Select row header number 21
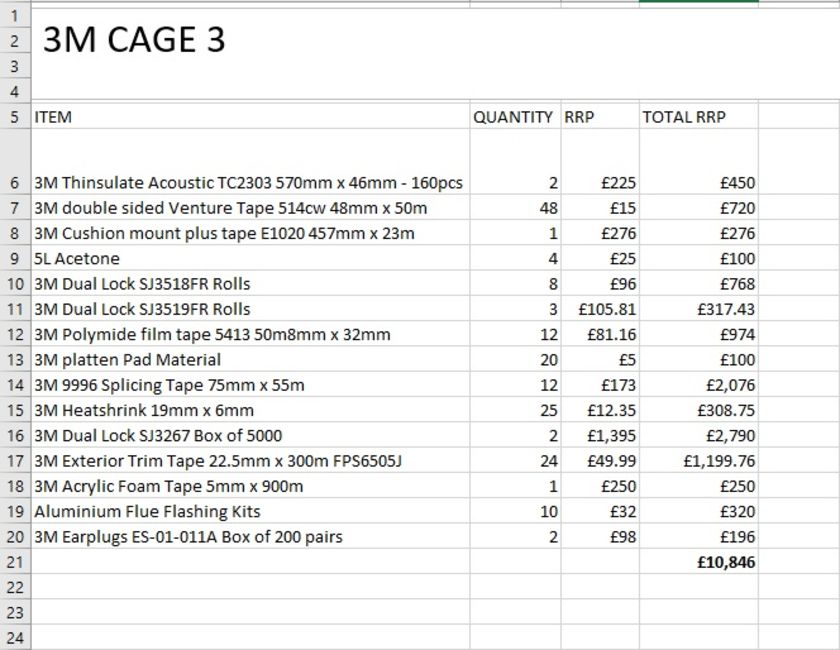 click(14, 562)
